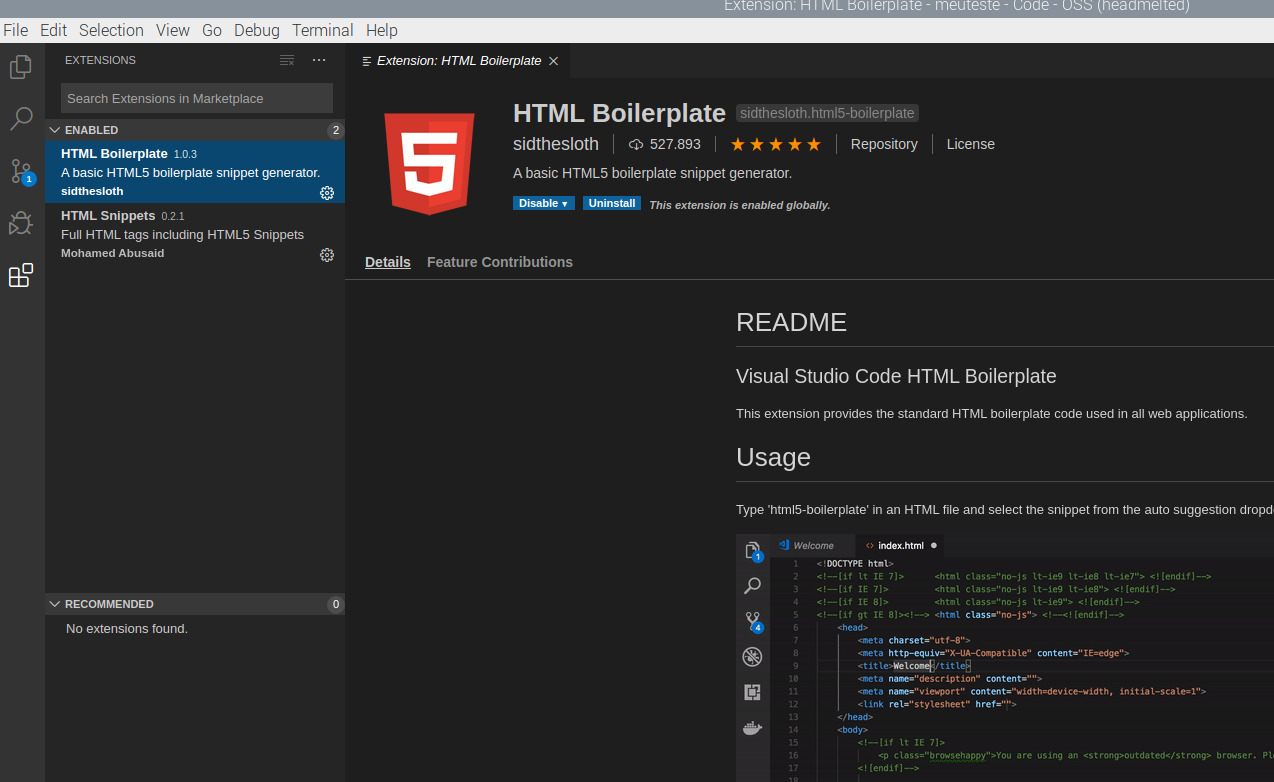Click 'Visual Studio Code HTML Boilerplate' heading
The height and width of the screenshot is (782, 1274).
896,376
